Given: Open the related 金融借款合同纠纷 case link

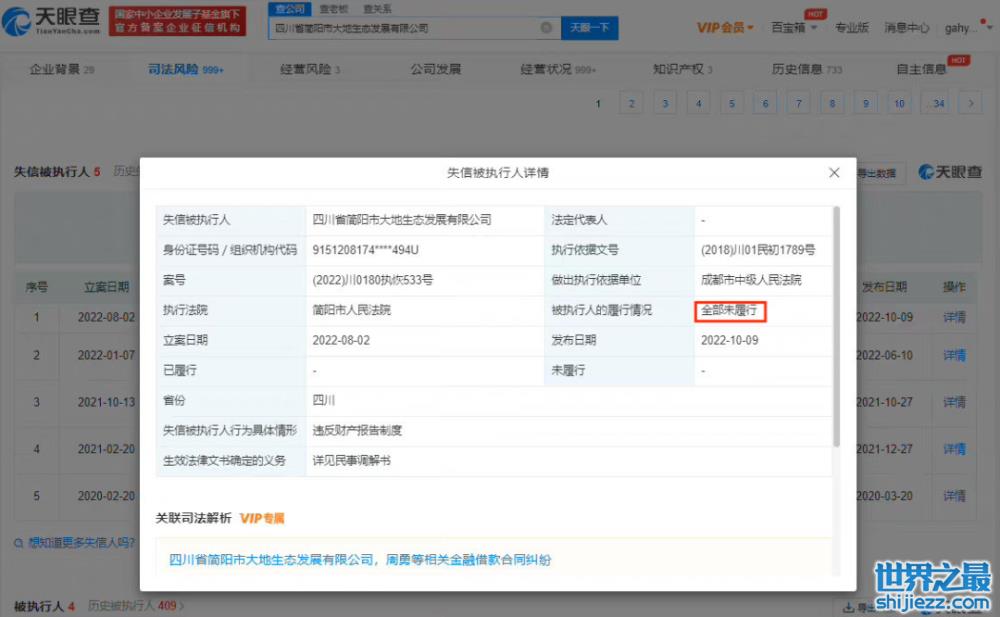Looking at the screenshot, I should [360, 559].
